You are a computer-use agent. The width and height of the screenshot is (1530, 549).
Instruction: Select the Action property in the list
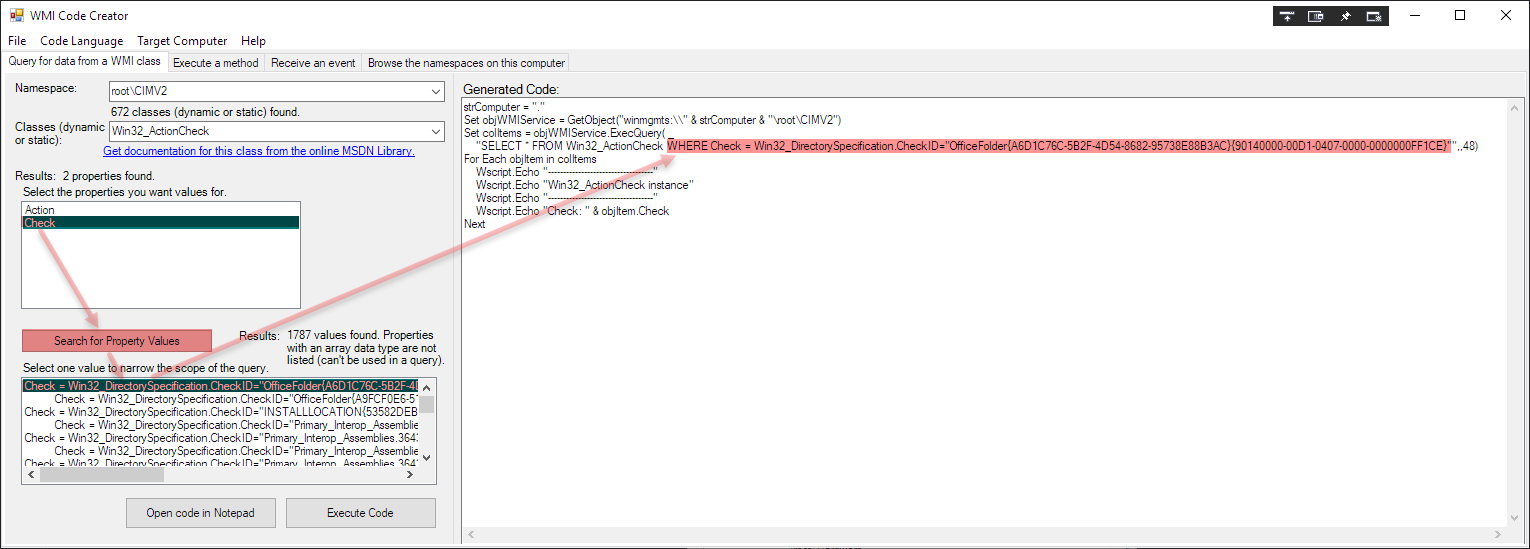tap(40, 210)
